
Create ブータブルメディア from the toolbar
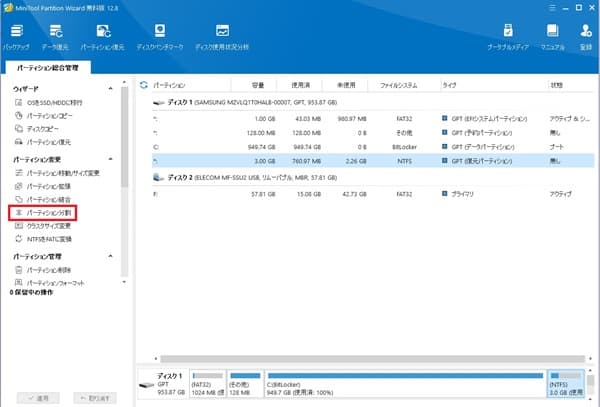508,37
